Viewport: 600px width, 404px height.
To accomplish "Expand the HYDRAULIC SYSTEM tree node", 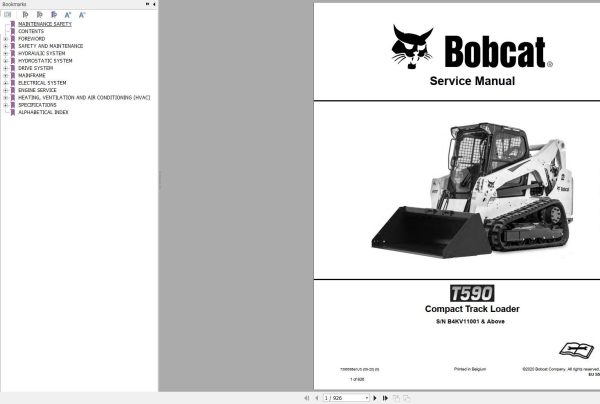I will pyautogui.click(x=5, y=53).
